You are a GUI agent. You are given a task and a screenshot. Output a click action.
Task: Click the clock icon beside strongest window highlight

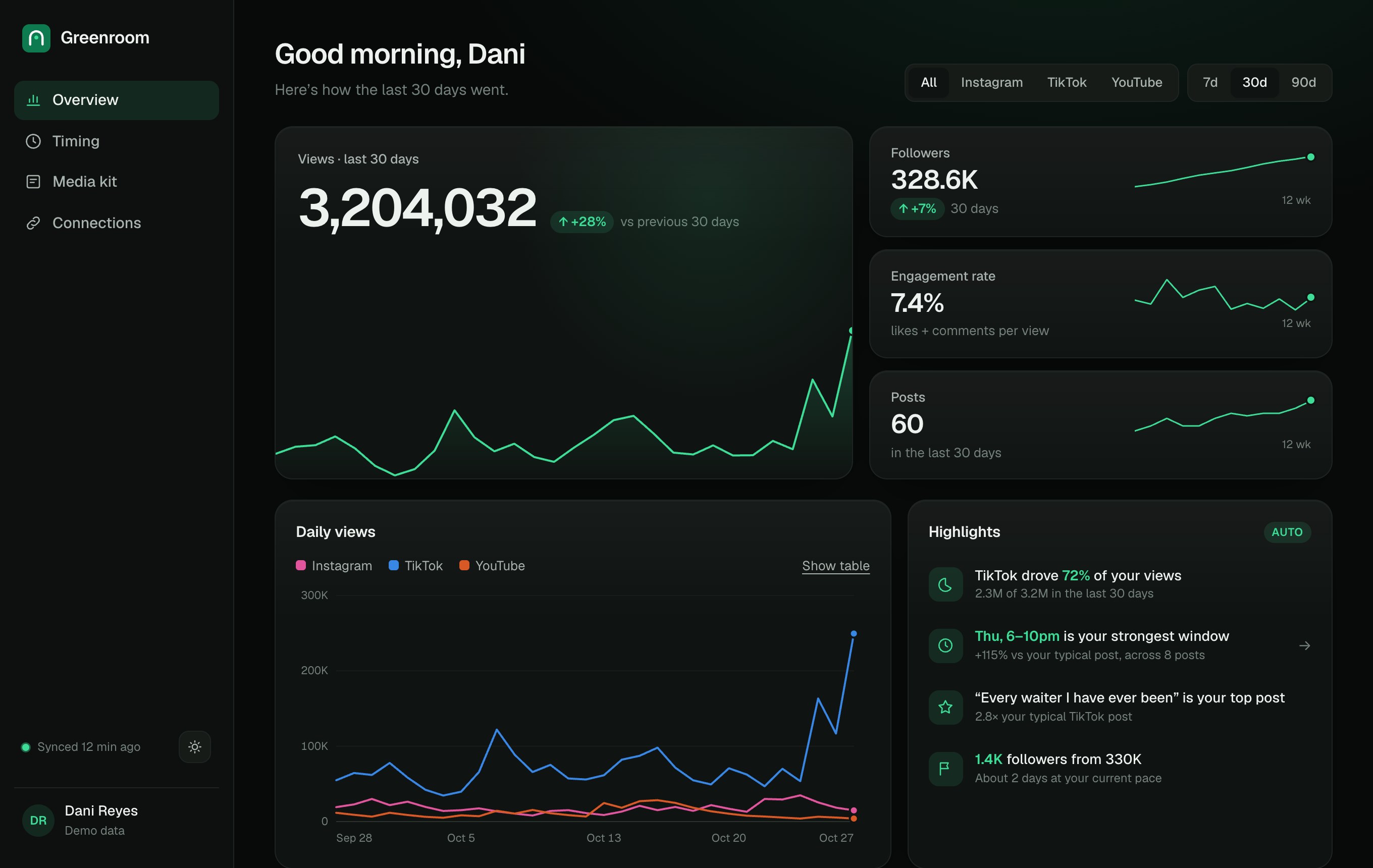[945, 645]
